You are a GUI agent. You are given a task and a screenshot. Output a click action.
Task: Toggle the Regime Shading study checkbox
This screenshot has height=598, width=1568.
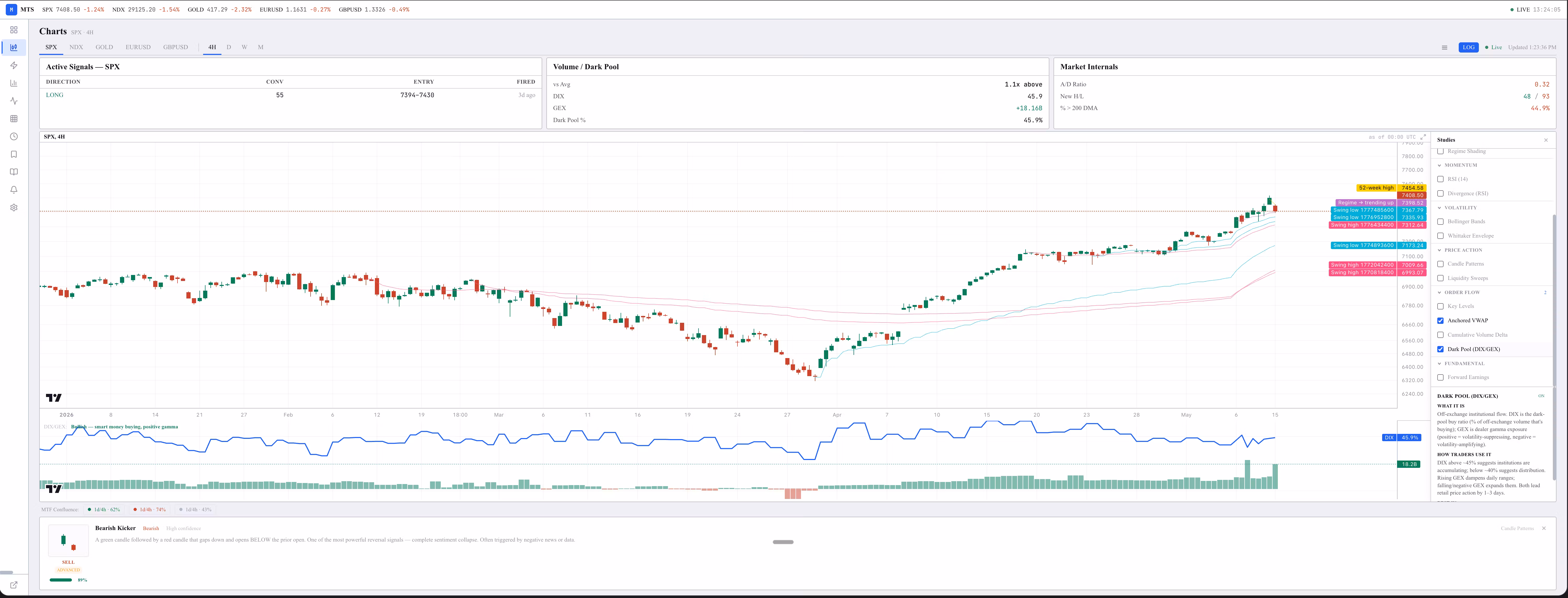1440,152
